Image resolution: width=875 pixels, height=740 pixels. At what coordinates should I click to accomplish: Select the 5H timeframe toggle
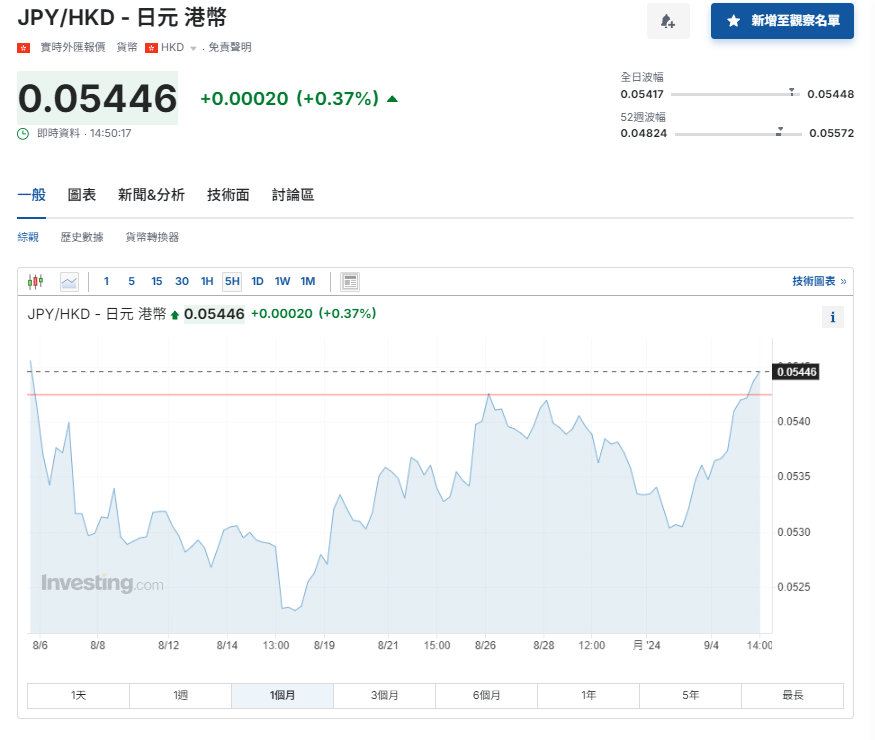(x=232, y=281)
